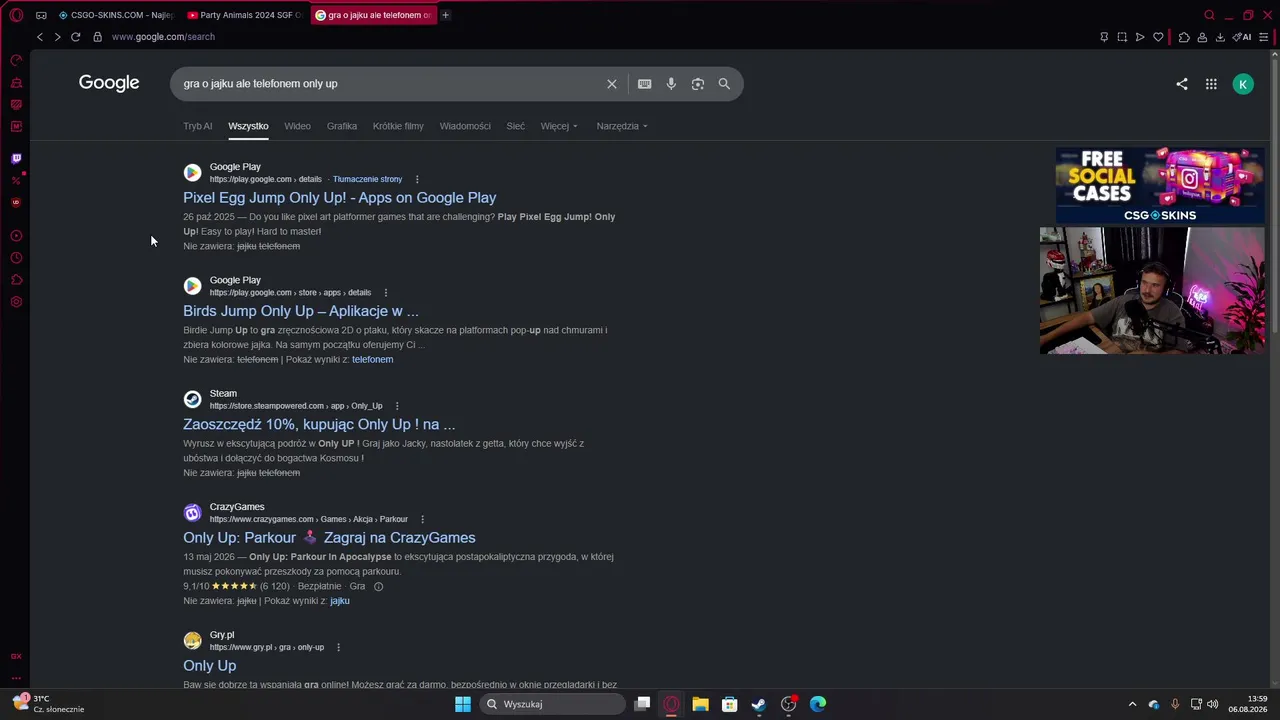The width and height of the screenshot is (1280, 720).
Task: Open sidebar settings gear icon
Action: coord(16,302)
